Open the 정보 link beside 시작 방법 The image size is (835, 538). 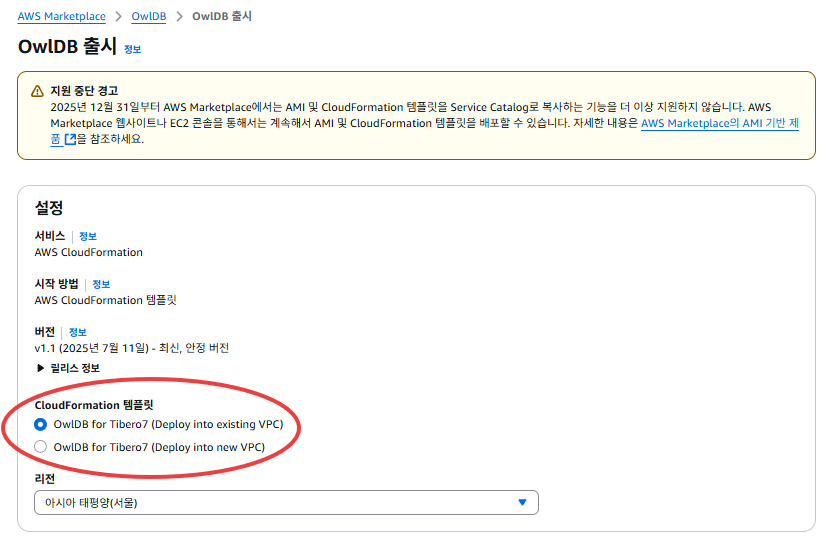point(101,284)
